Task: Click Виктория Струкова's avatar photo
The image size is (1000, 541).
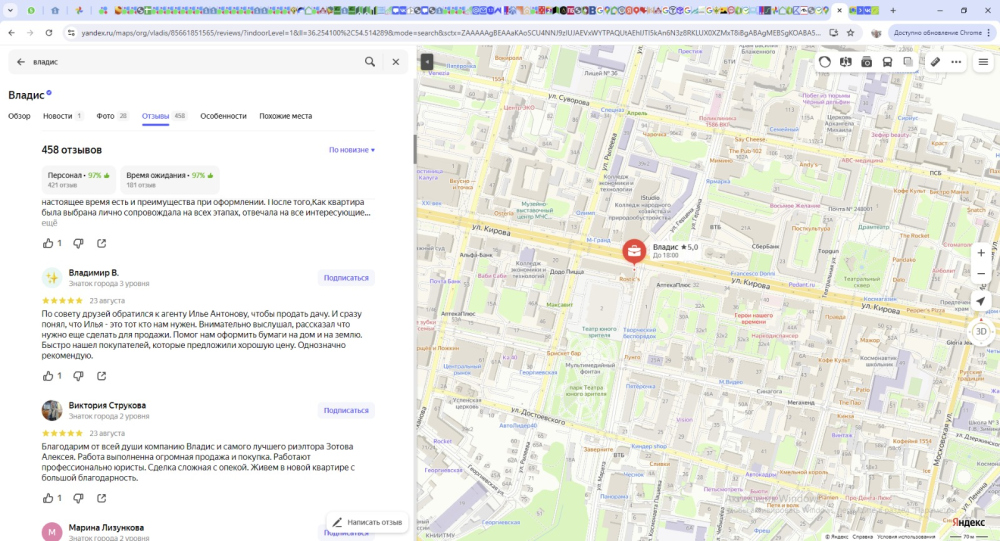Action: pos(52,410)
